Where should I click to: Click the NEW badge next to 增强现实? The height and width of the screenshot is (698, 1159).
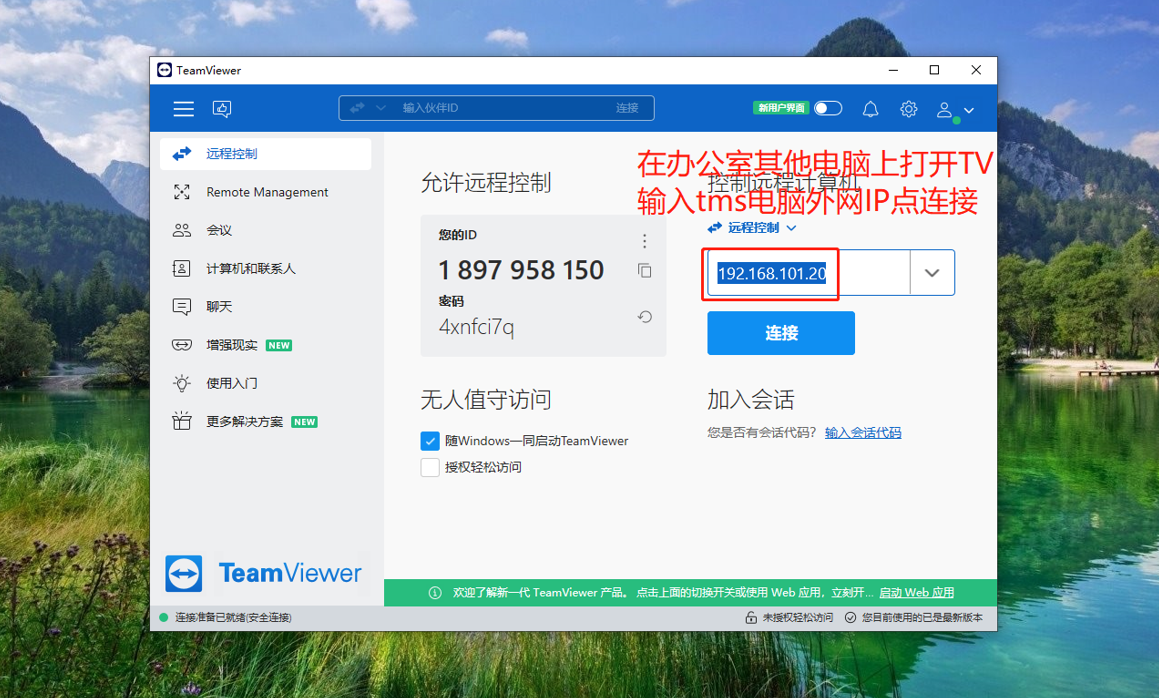tap(279, 345)
